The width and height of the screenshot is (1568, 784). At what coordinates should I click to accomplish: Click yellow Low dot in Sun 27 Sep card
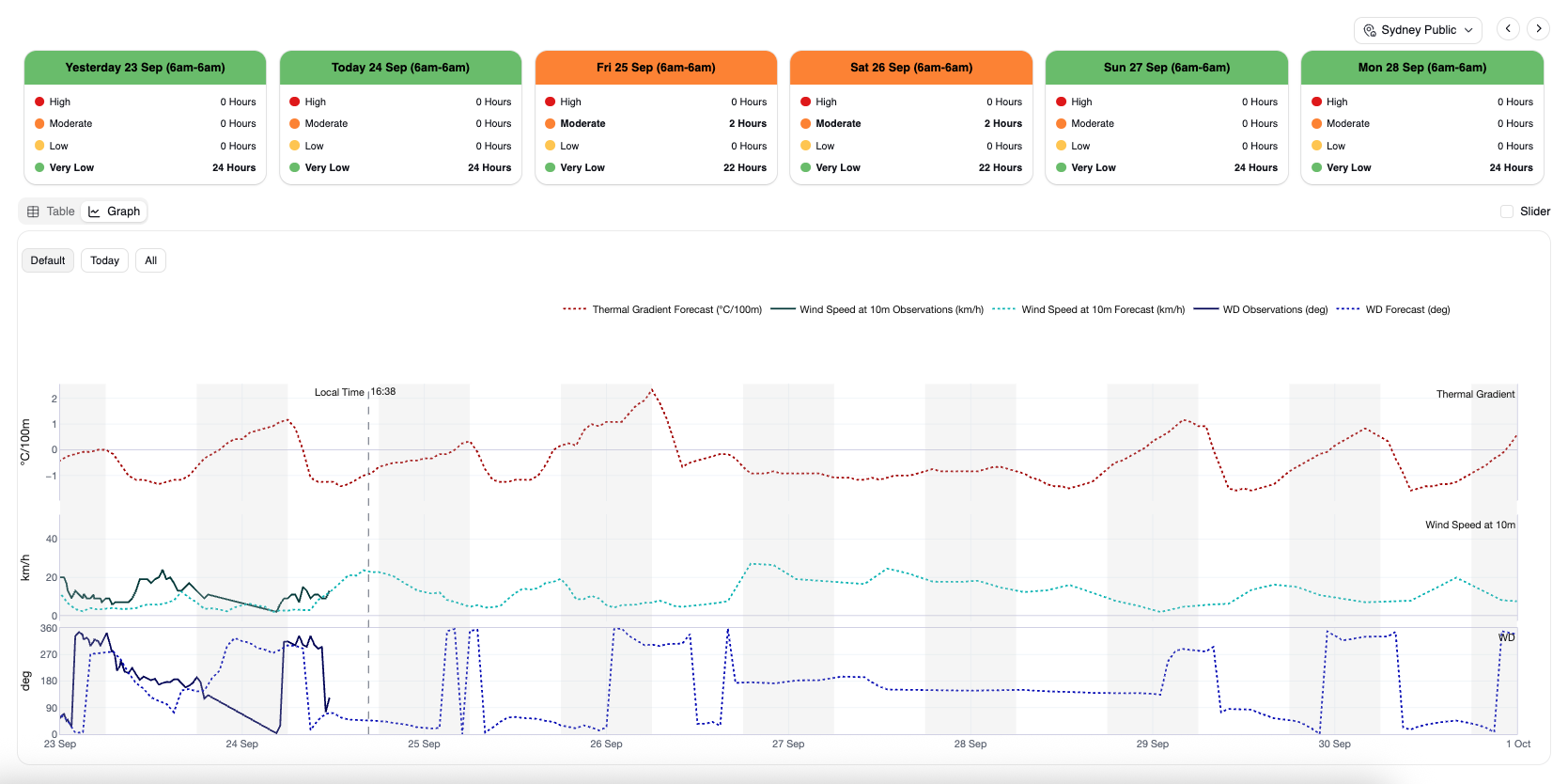(x=1062, y=146)
